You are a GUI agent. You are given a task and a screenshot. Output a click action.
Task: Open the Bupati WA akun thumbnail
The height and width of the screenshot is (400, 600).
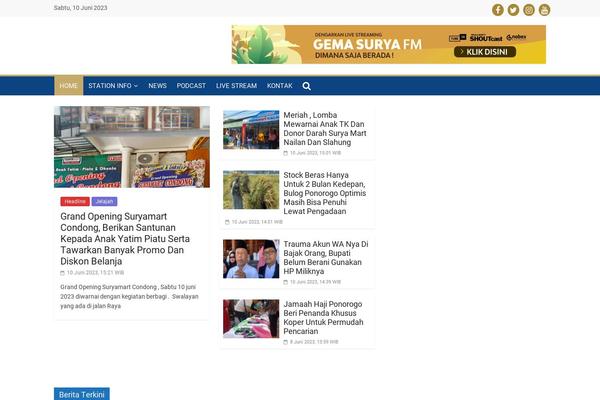(251, 259)
